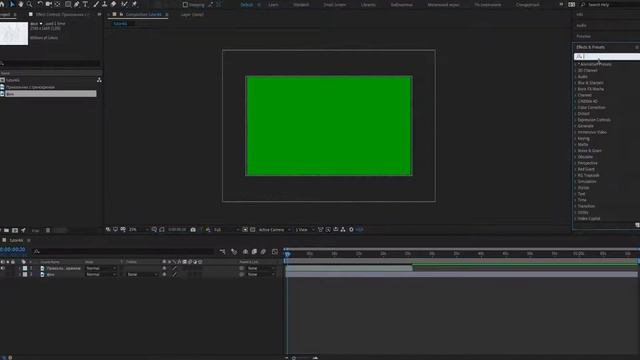Open track matte dropdown of second layer
The width and height of the screenshot is (640, 360).
(x=142, y=275)
